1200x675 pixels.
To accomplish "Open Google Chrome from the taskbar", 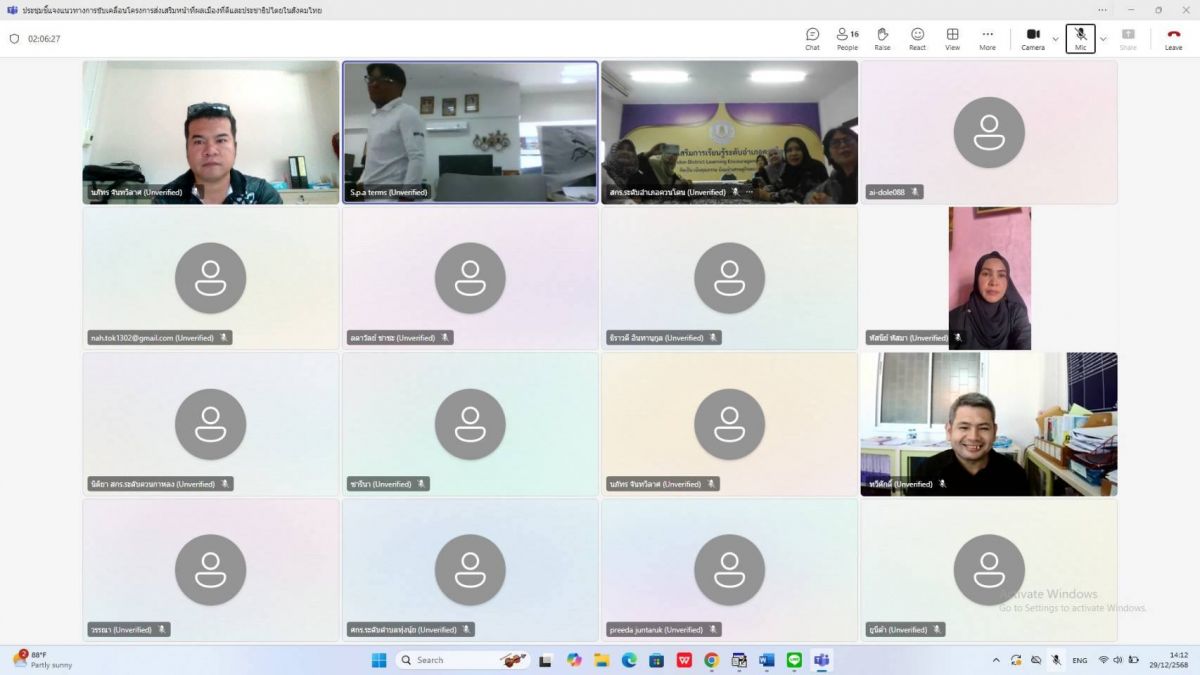I will click(711, 660).
